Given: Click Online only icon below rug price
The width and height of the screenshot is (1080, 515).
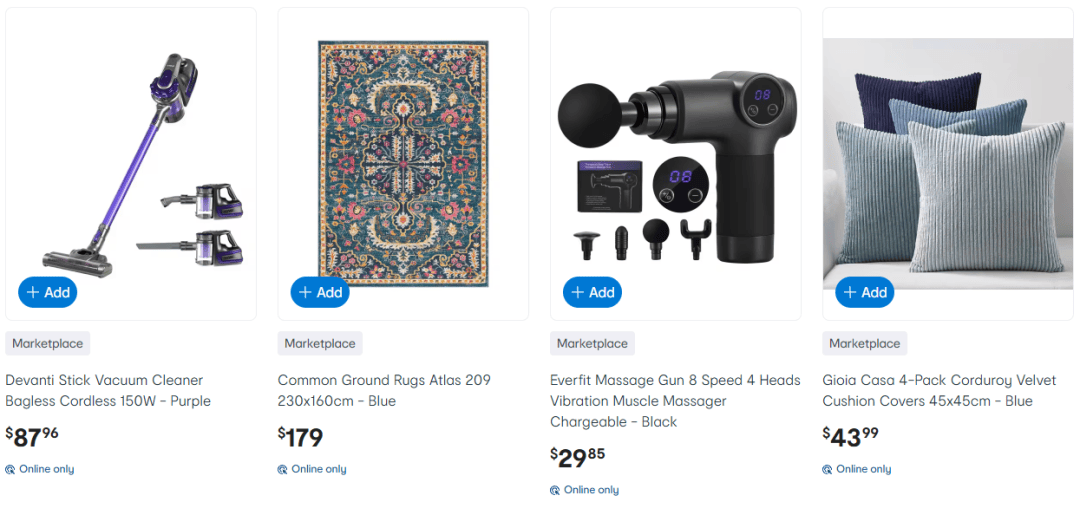Looking at the screenshot, I should click(x=283, y=469).
